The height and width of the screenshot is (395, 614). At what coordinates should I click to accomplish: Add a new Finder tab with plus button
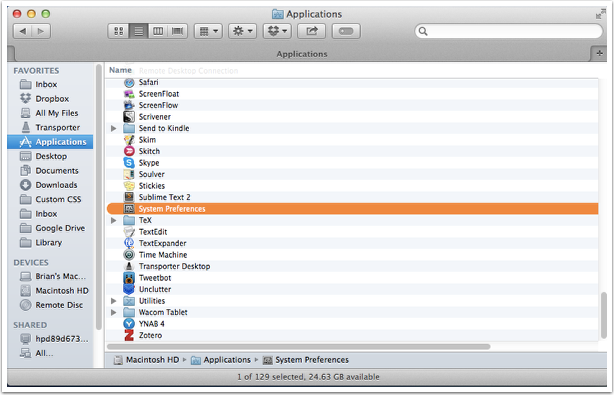pos(599,53)
